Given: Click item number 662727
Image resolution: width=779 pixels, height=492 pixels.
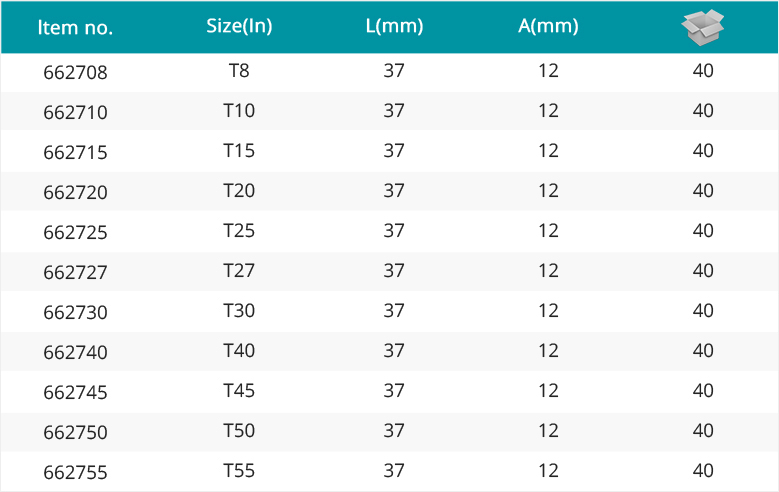Looking at the screenshot, I should pos(76,272).
